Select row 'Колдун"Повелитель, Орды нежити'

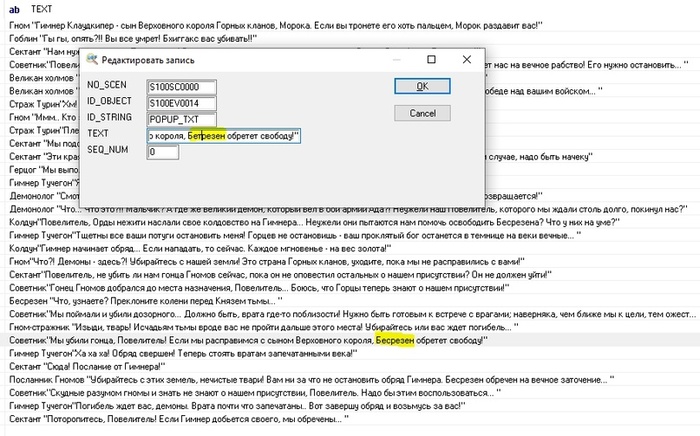[x=350, y=222]
